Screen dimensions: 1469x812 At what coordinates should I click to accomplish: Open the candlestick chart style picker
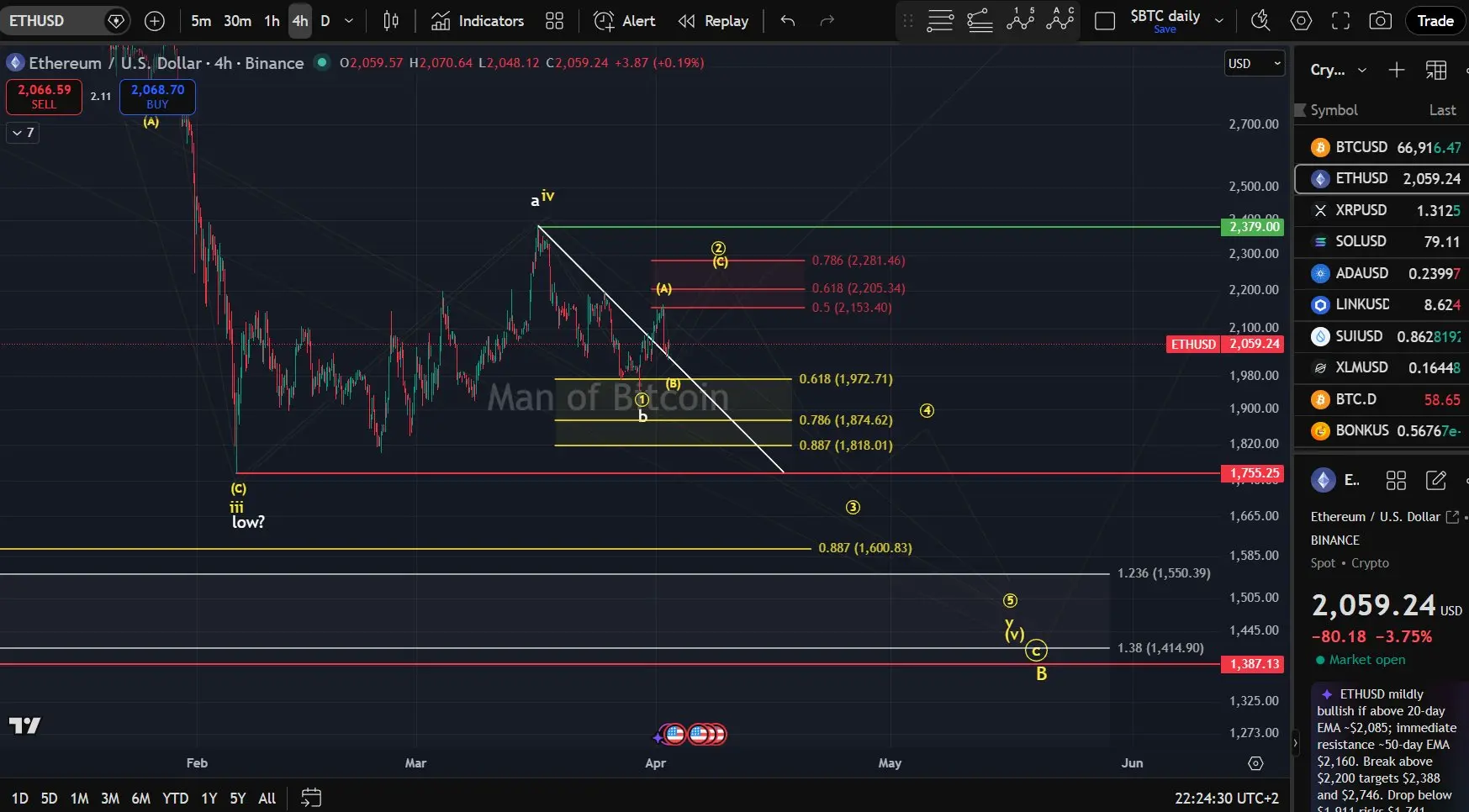click(391, 21)
